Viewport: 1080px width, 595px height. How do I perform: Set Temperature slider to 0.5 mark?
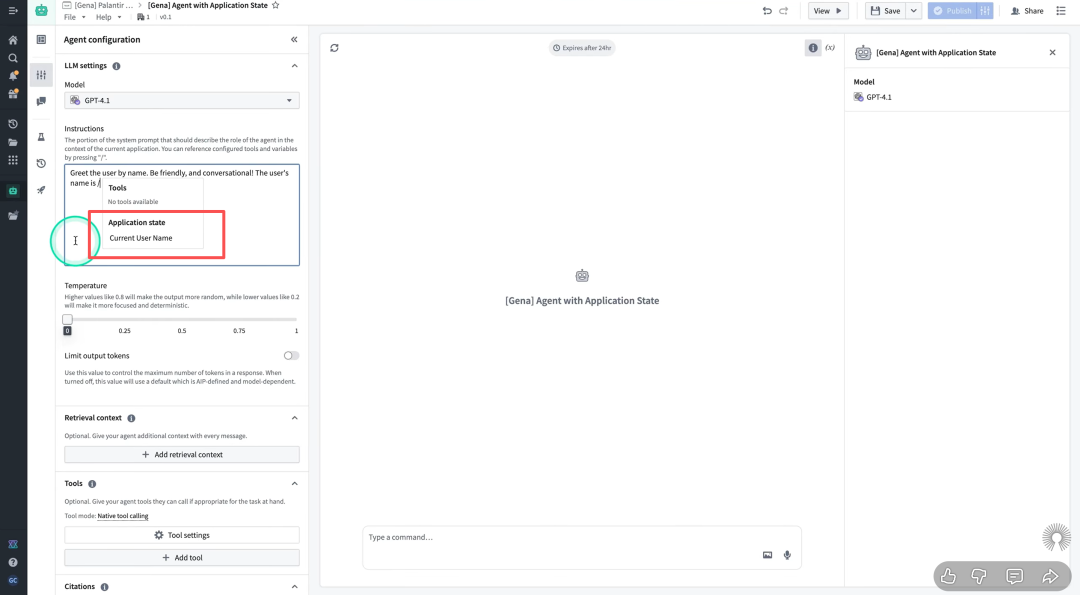point(182,320)
